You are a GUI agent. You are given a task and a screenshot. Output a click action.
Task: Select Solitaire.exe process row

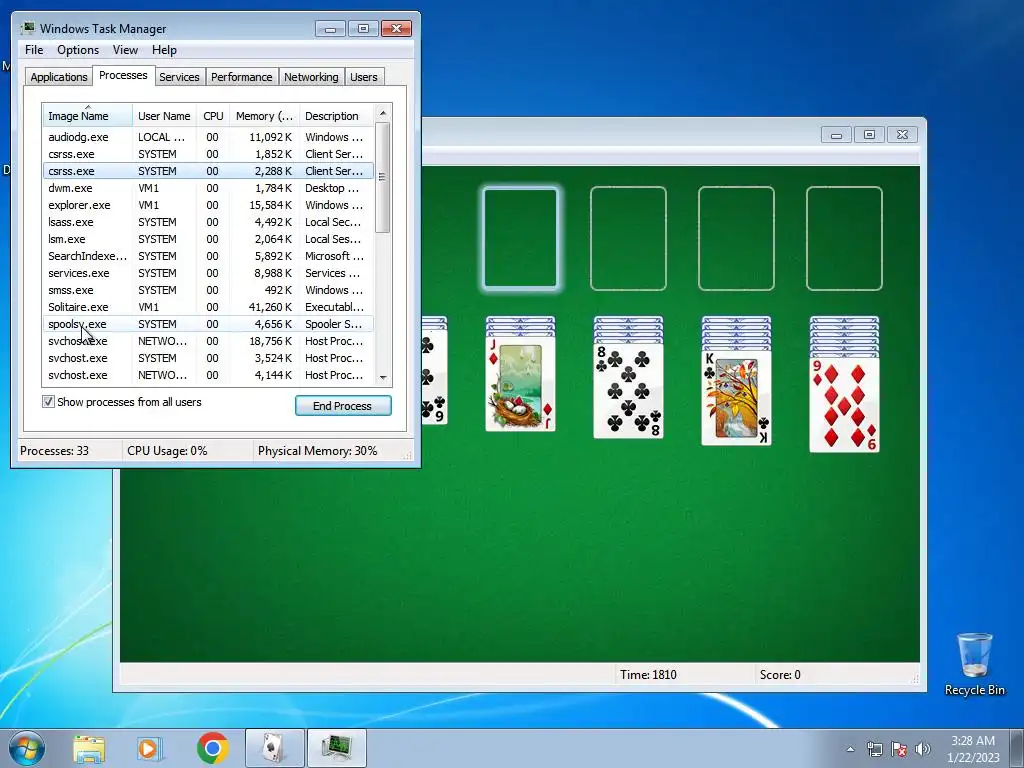(x=208, y=307)
